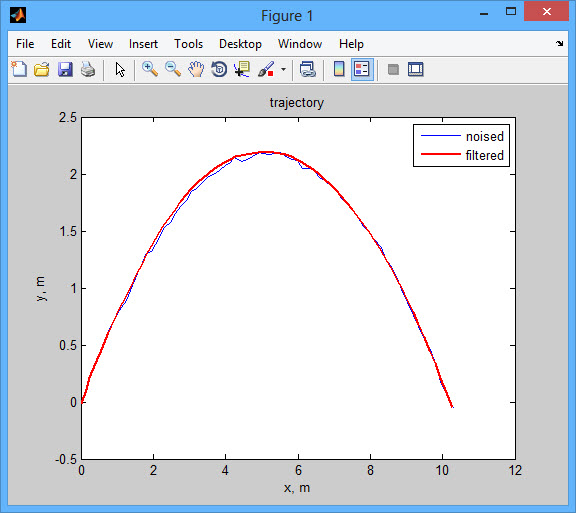Print figure using the printer icon

click(88, 69)
